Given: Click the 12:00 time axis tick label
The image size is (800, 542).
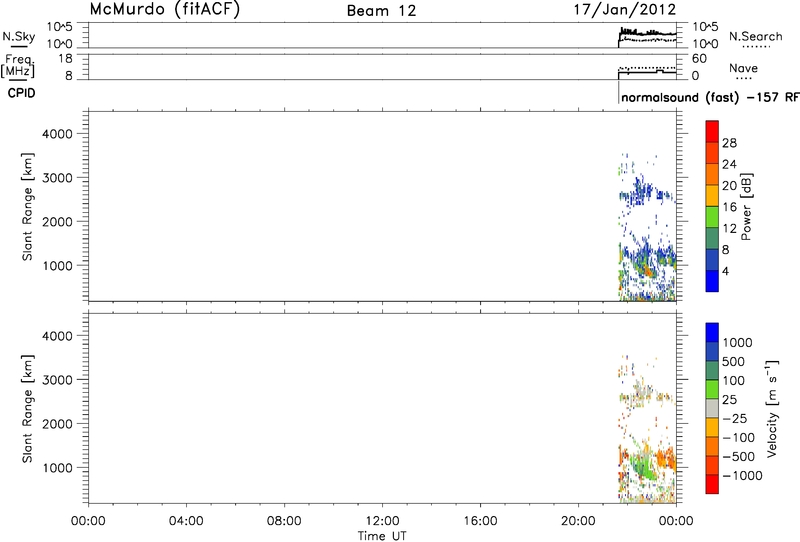Looking at the screenshot, I should tap(383, 521).
